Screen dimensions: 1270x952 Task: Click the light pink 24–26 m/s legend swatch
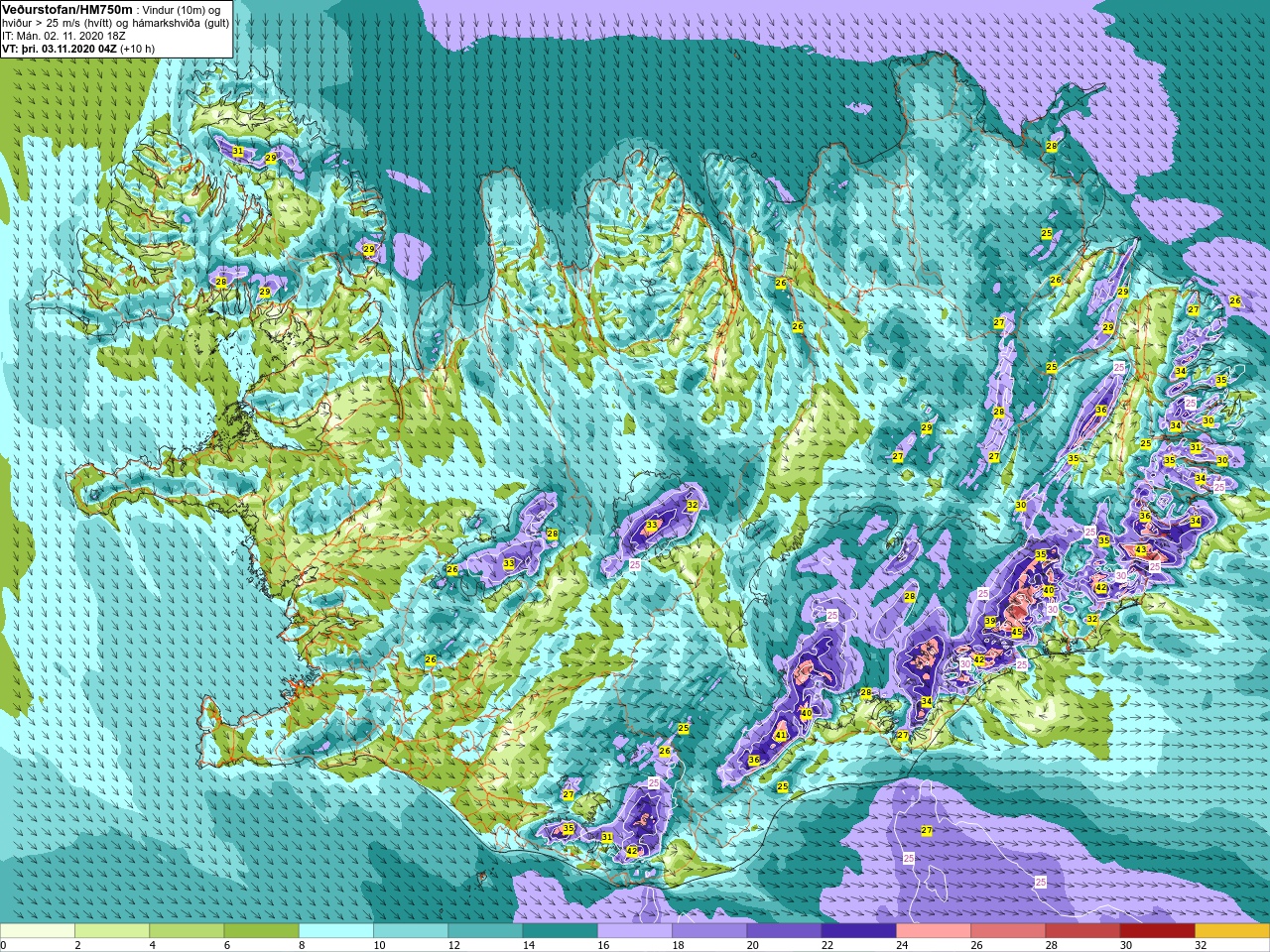click(x=934, y=930)
